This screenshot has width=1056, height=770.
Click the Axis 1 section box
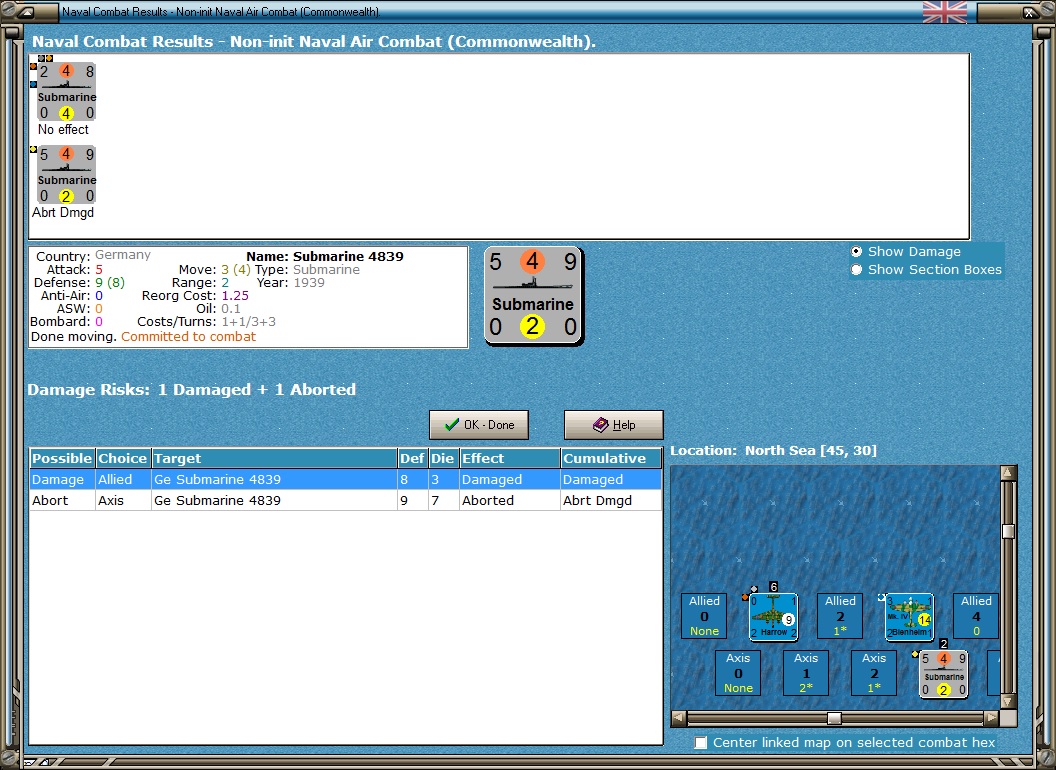pos(806,672)
